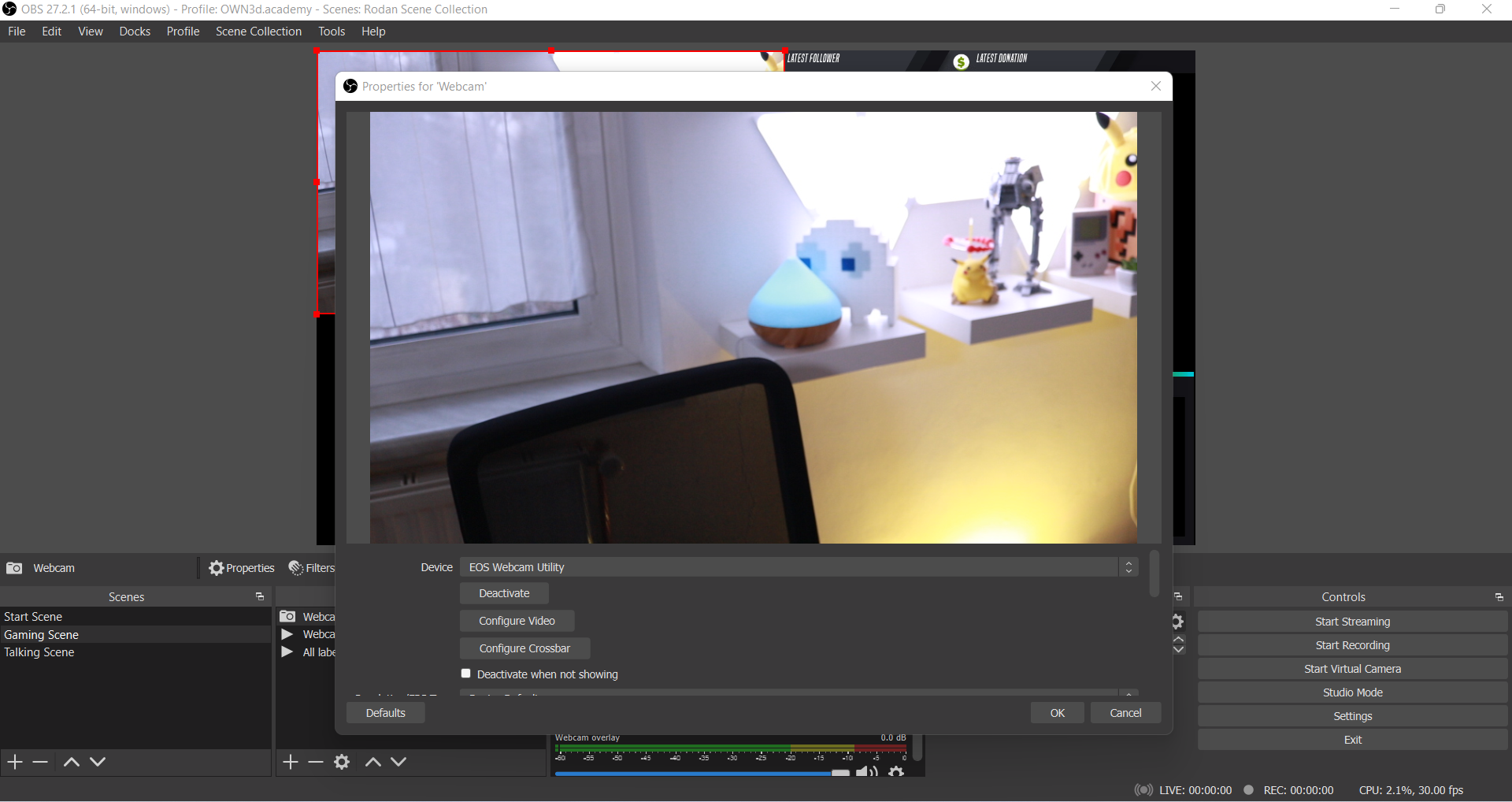Expand the second Webcam group in Sources
Image resolution: width=1512 pixels, height=802 pixels.
tap(287, 634)
